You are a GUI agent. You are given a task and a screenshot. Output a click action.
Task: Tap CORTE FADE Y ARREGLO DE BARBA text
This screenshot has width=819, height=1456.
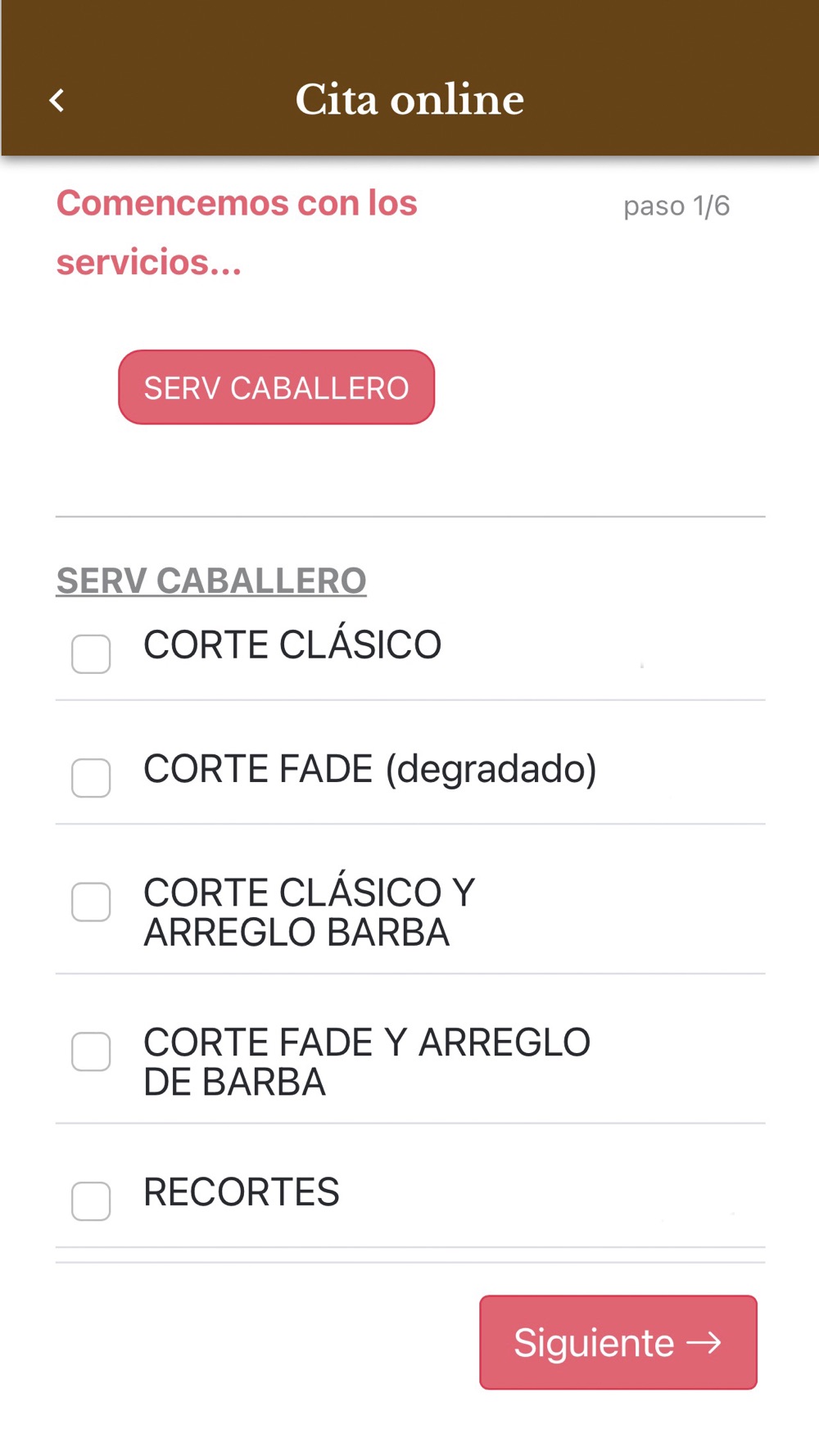[x=367, y=1062]
